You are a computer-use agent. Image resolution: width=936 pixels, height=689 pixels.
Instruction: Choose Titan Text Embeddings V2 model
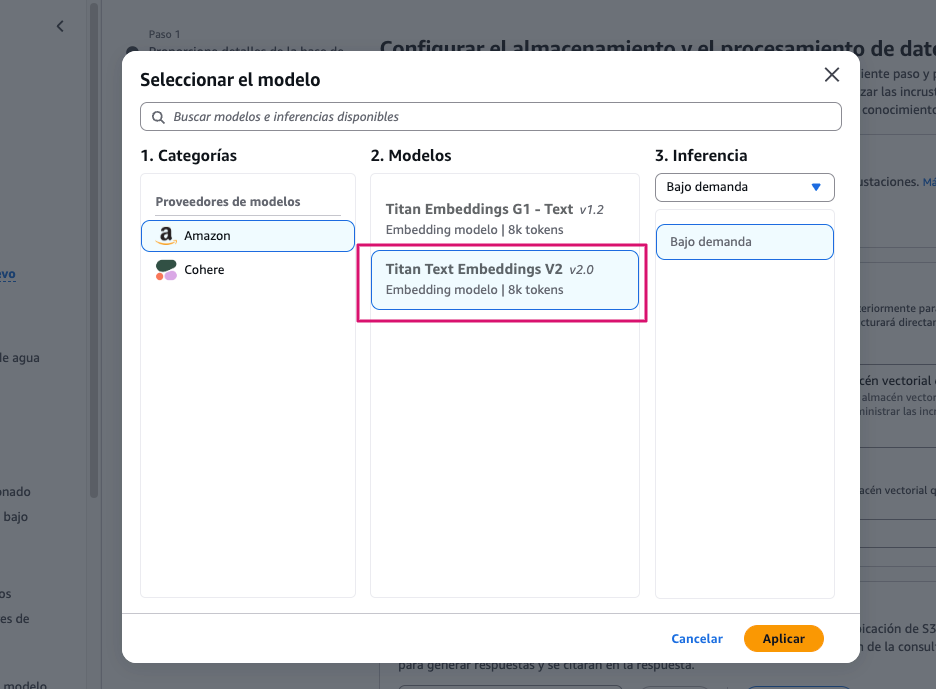tap(504, 280)
